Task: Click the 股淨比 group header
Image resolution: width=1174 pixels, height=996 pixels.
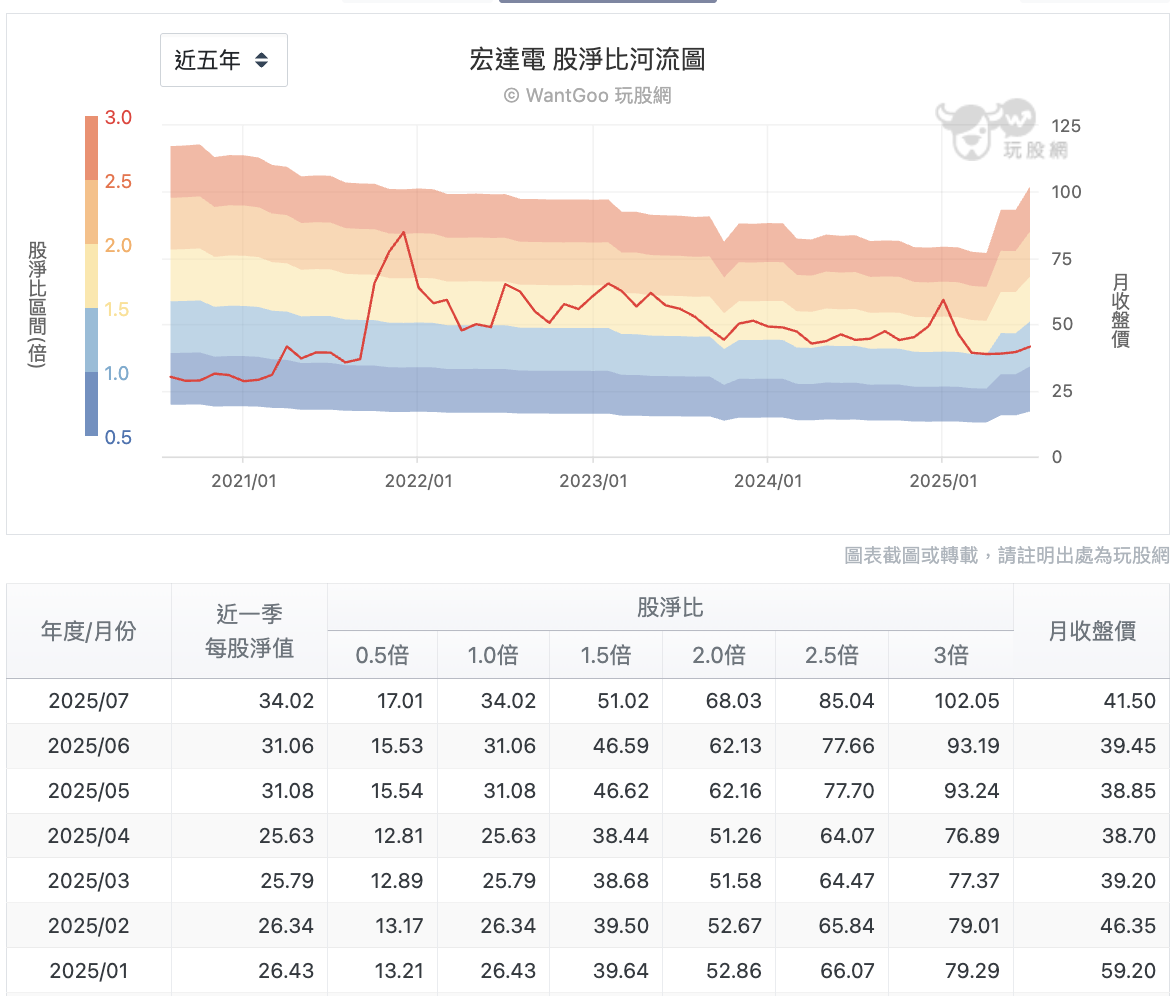Action: click(670, 607)
